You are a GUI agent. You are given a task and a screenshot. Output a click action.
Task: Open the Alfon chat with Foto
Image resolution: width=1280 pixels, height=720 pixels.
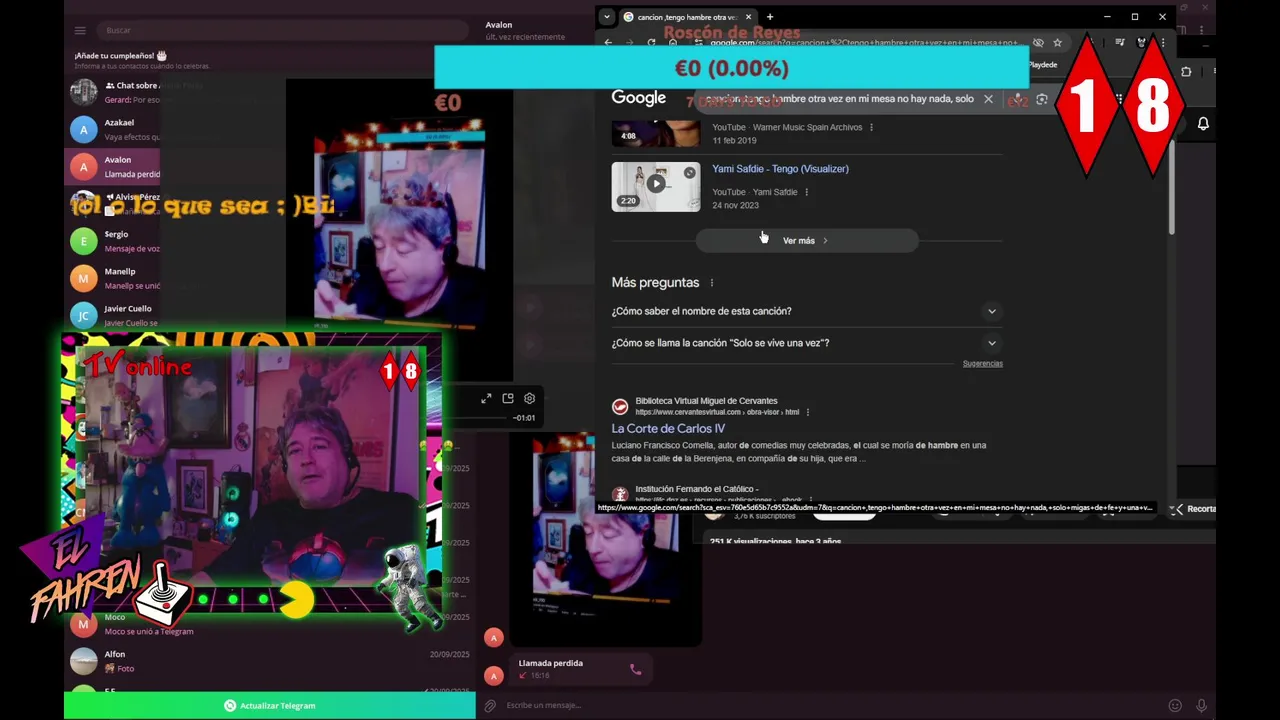tap(270, 661)
